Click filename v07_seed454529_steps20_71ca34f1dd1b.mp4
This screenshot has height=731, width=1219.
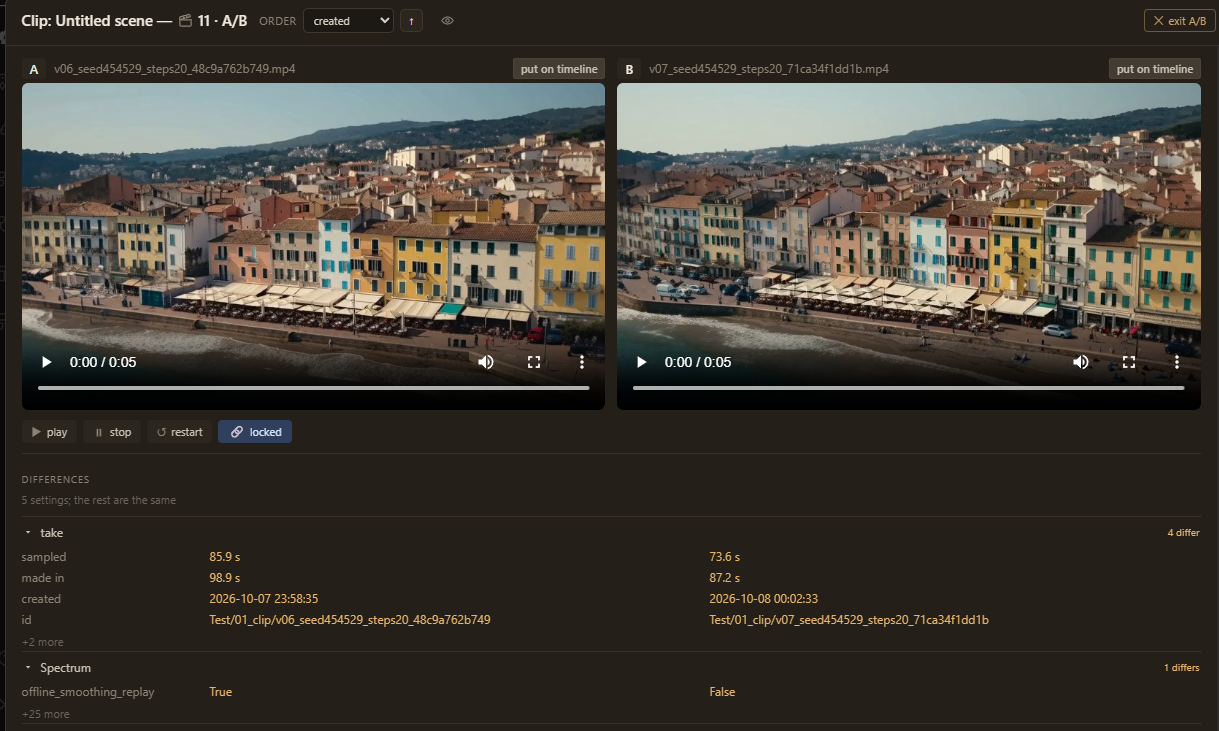(769, 69)
